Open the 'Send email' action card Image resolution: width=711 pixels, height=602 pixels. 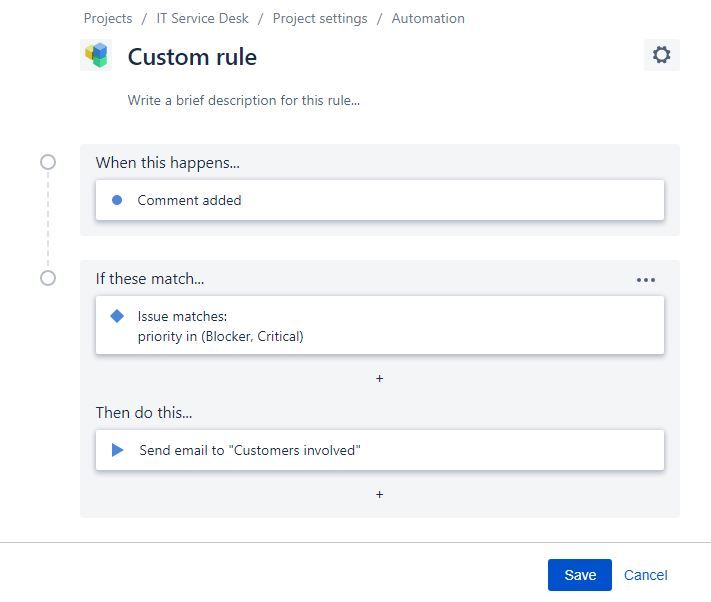pyautogui.click(x=380, y=450)
